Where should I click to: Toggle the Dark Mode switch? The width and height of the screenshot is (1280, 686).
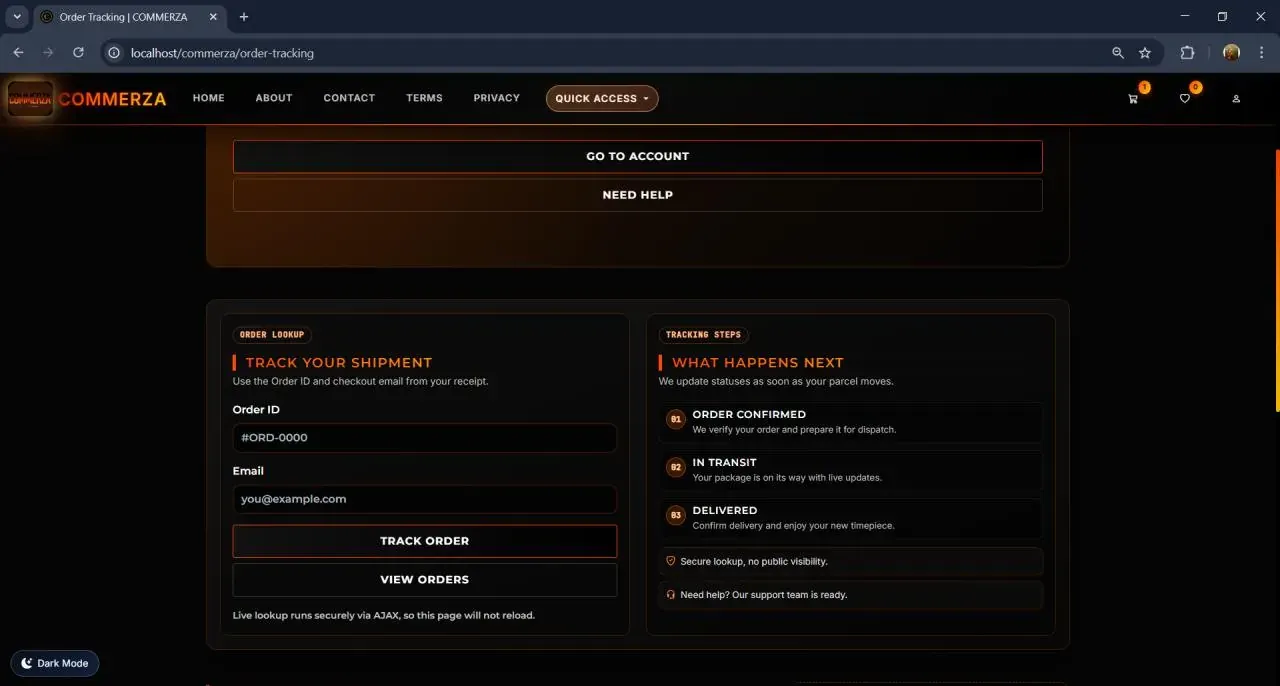coord(55,663)
